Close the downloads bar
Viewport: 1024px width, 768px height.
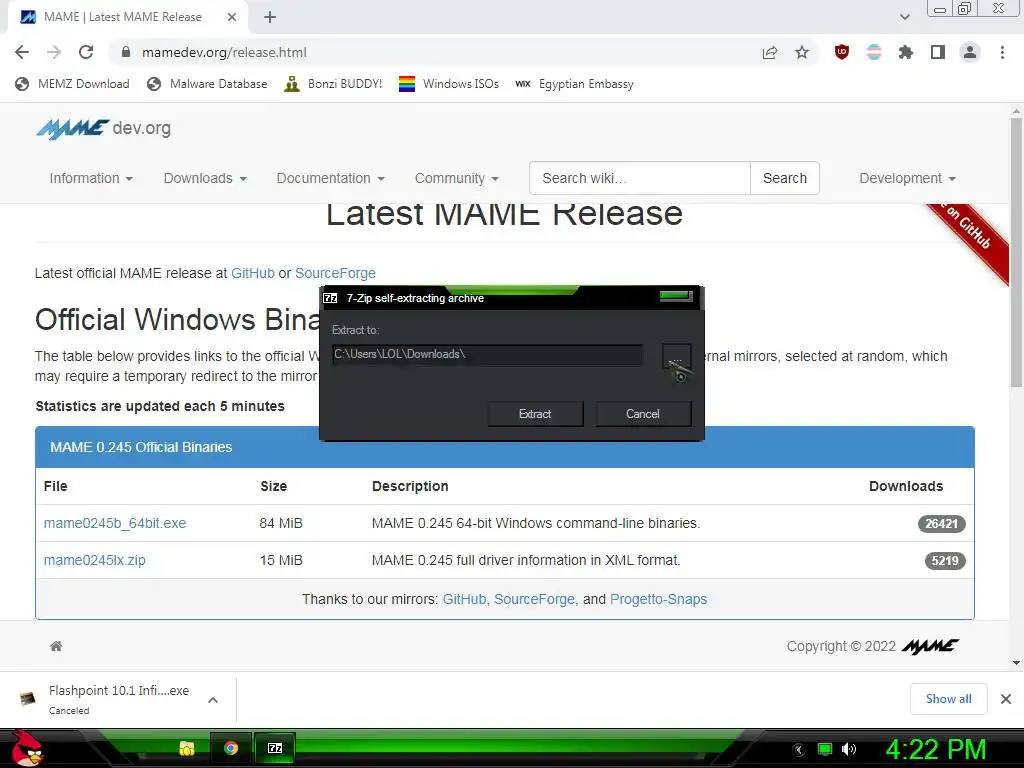pyautogui.click(x=1006, y=699)
